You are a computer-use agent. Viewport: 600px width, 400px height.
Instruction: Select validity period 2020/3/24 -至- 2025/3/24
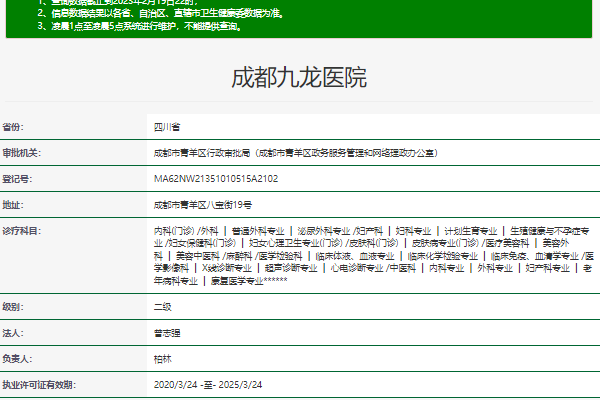coord(208,385)
